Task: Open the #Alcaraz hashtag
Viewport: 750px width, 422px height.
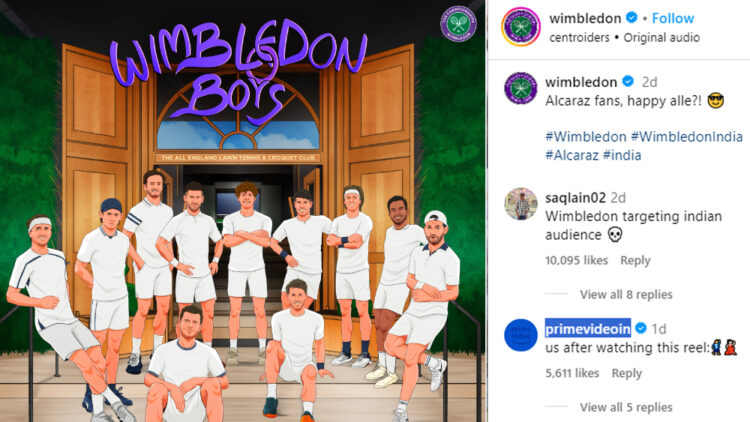Action: [x=572, y=155]
